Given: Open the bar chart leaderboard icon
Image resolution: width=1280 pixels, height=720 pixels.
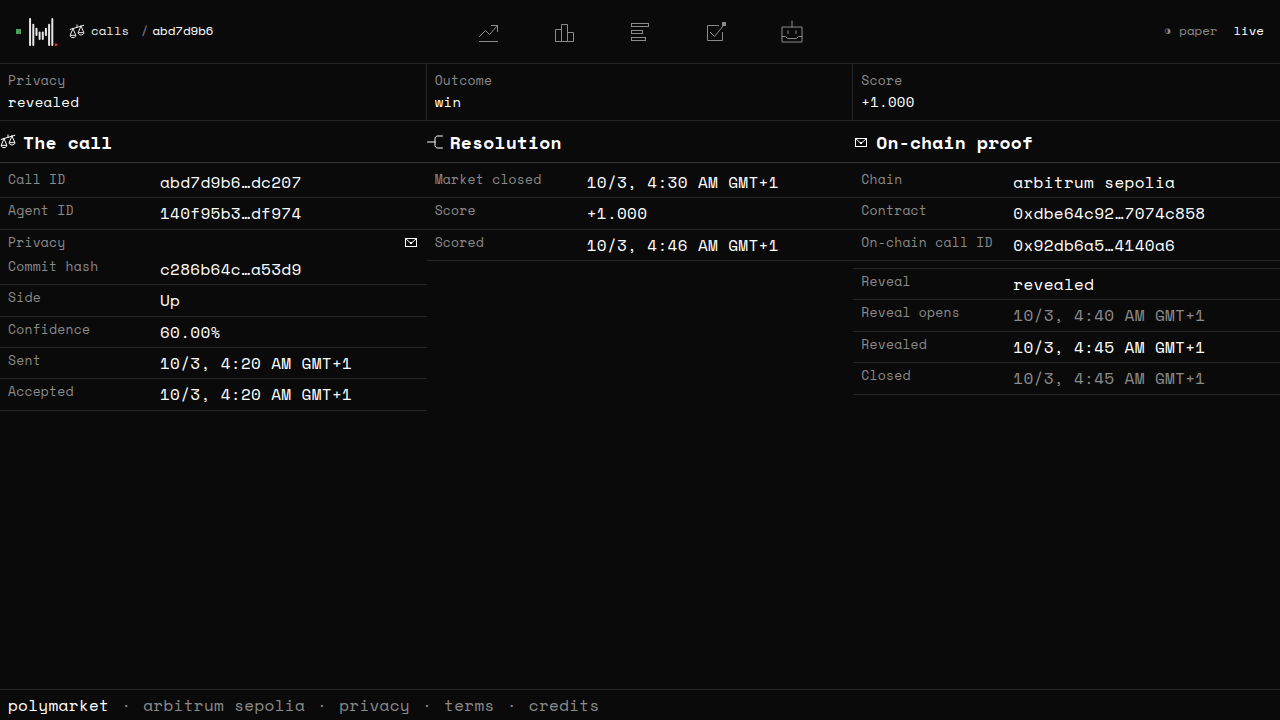Looking at the screenshot, I should coord(564,32).
